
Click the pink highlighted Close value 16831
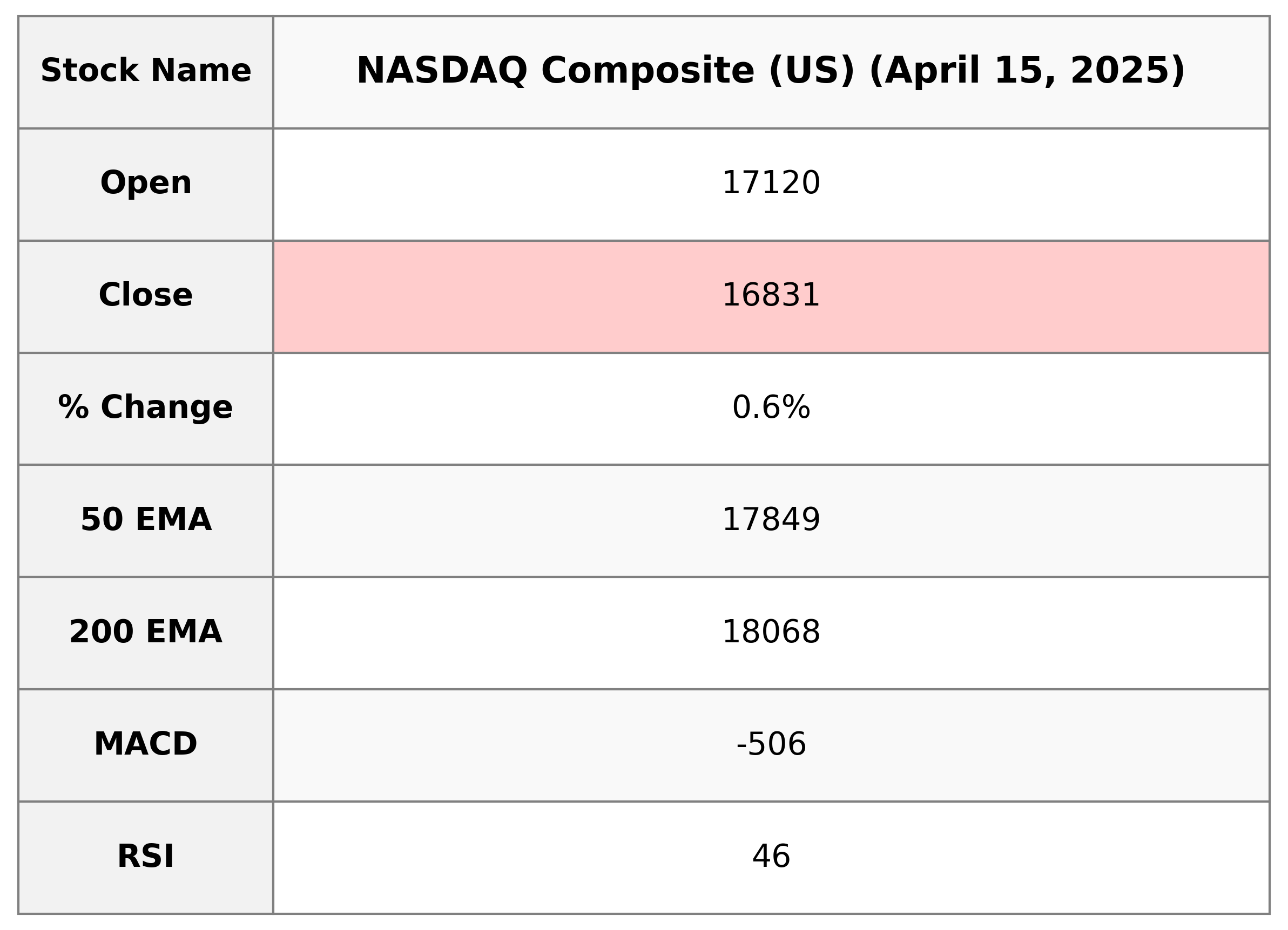click(771, 296)
